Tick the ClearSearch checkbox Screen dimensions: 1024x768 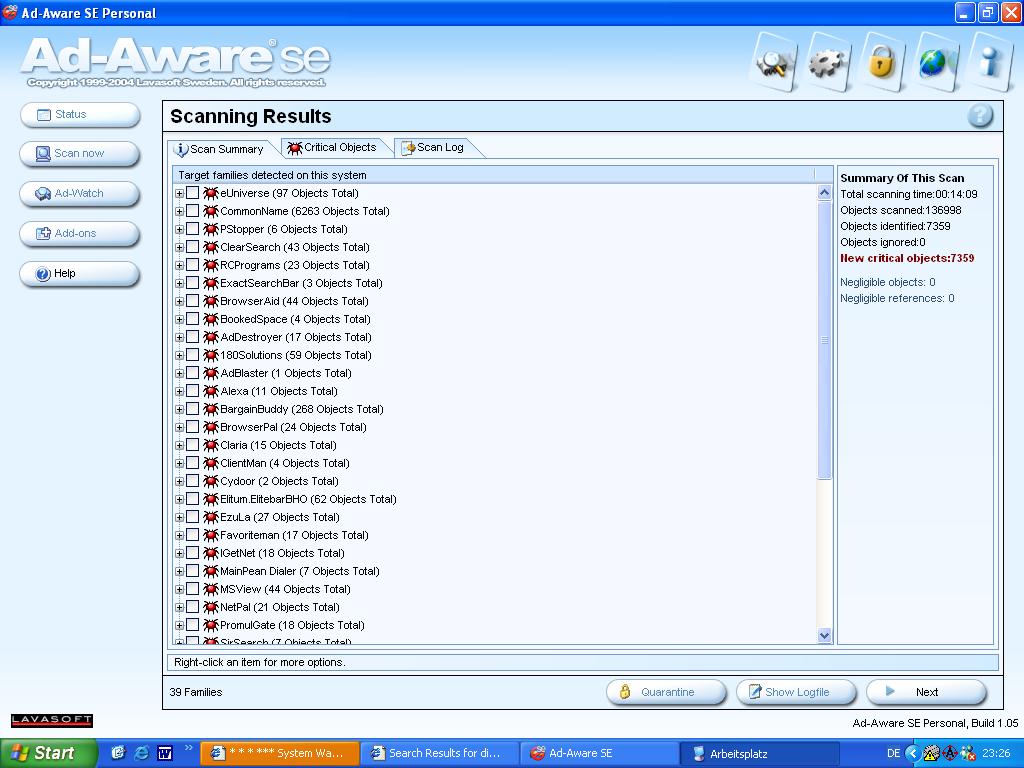[192, 247]
